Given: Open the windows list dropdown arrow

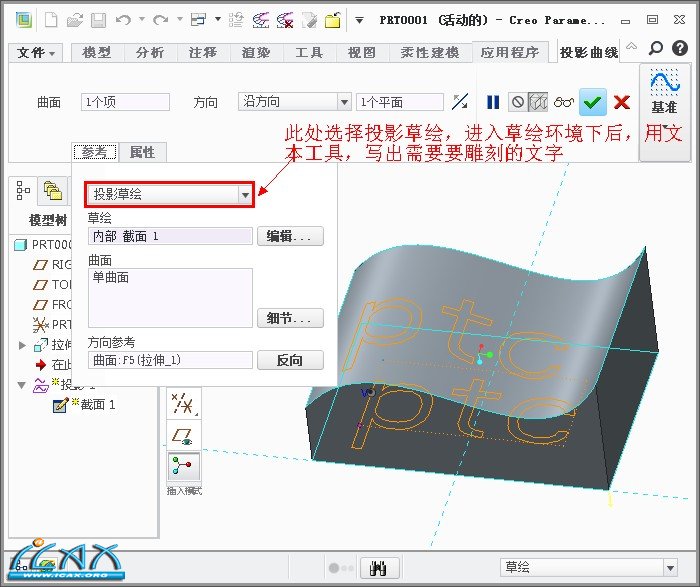Looking at the screenshot, I should click(x=218, y=19).
